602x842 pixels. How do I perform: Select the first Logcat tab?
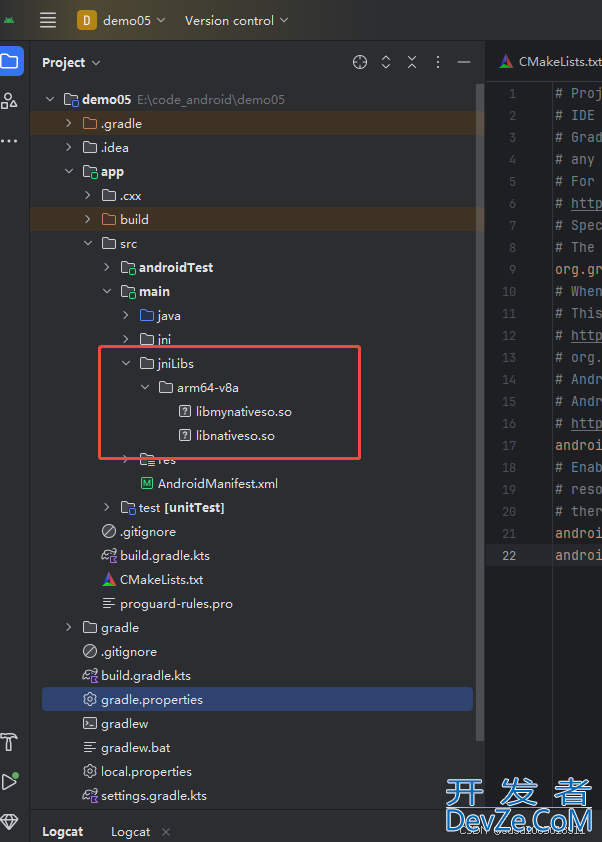pyautogui.click(x=63, y=831)
